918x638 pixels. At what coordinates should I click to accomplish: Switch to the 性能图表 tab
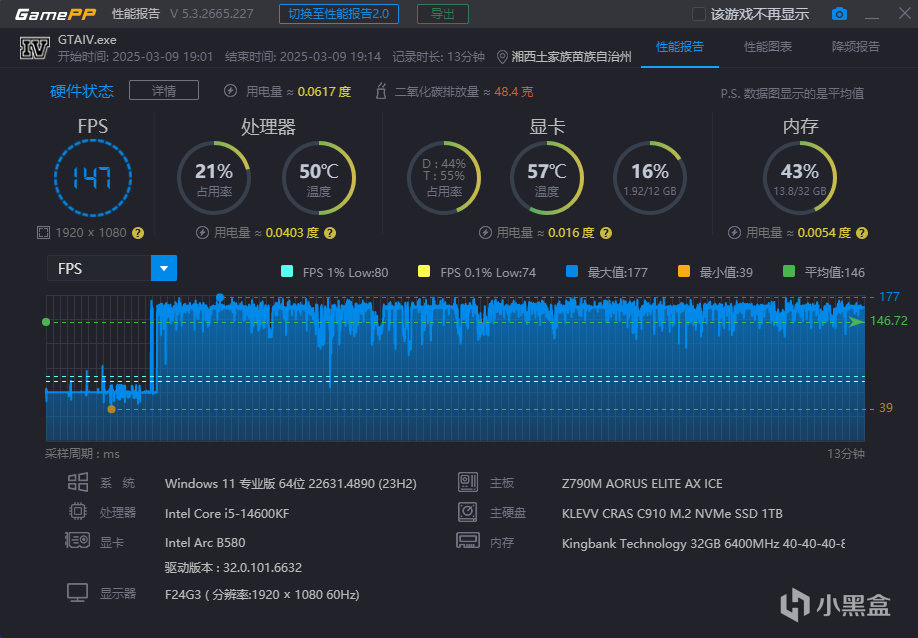pyautogui.click(x=768, y=47)
